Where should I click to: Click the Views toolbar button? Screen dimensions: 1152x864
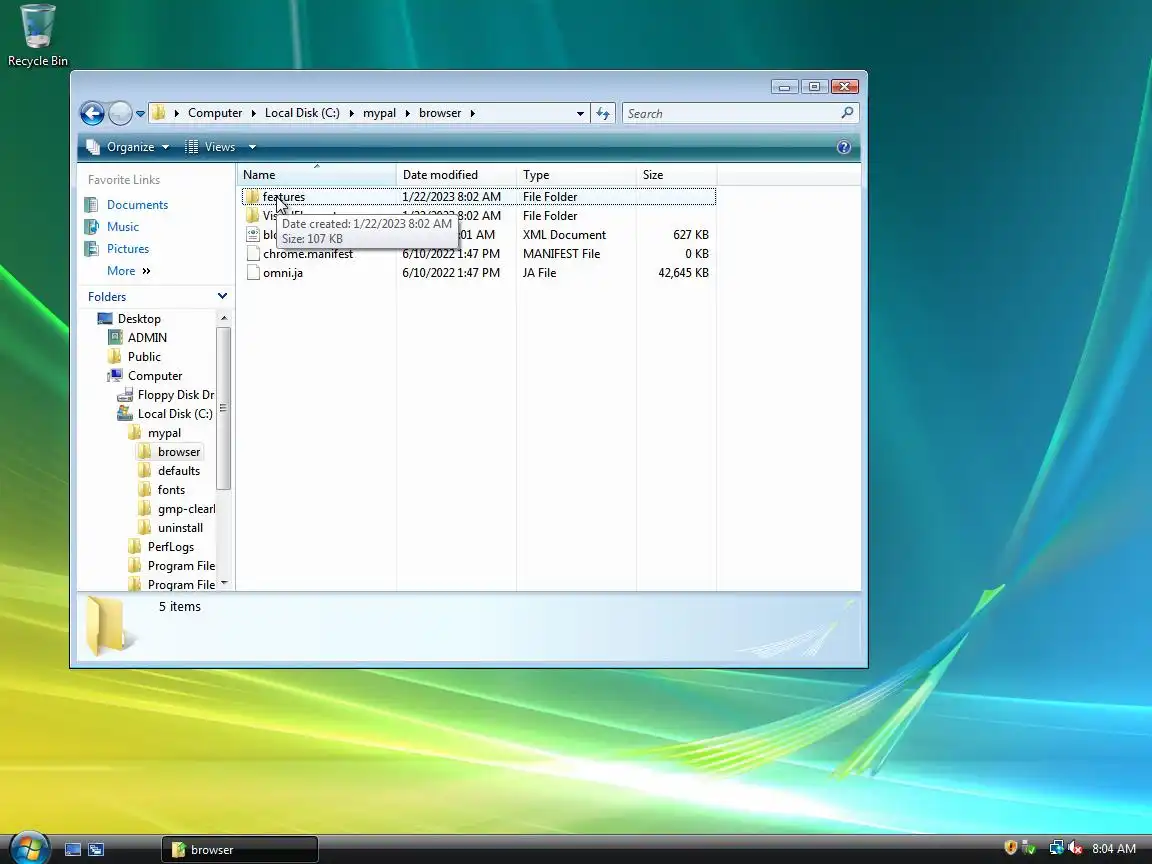point(210,147)
